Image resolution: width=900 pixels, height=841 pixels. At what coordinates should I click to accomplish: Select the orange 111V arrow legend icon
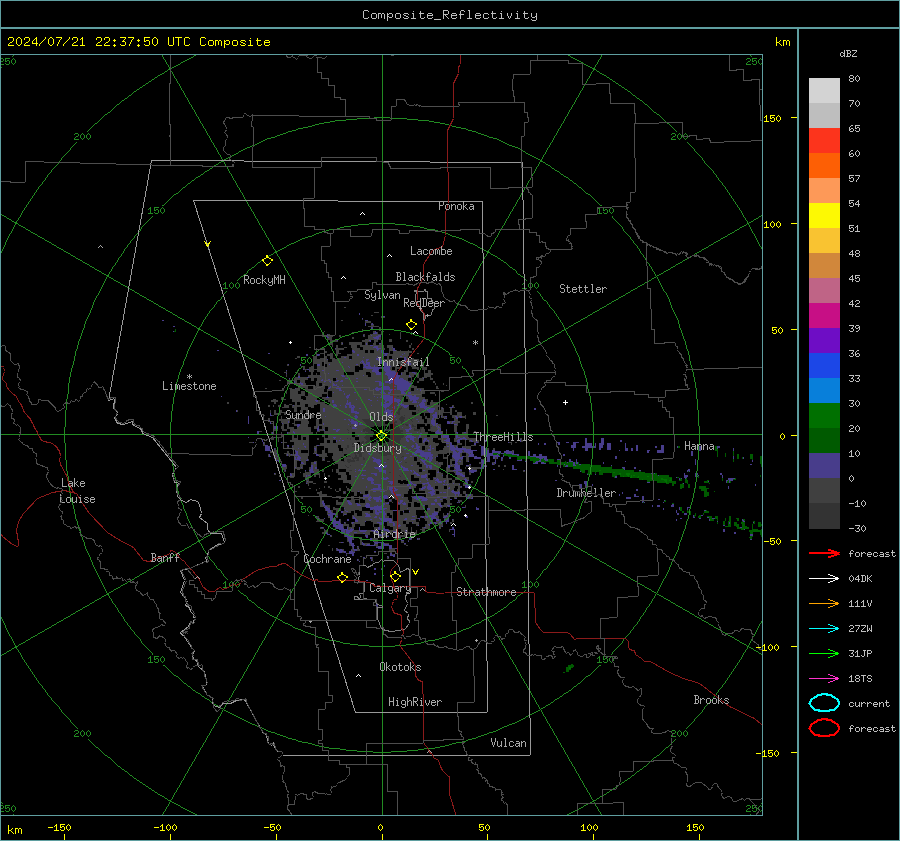[824, 603]
